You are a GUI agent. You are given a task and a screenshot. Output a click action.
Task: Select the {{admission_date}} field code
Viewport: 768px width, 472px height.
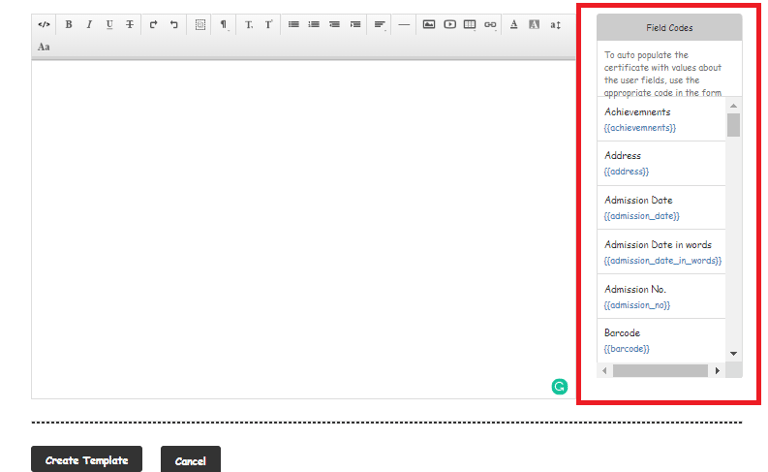[642, 216]
